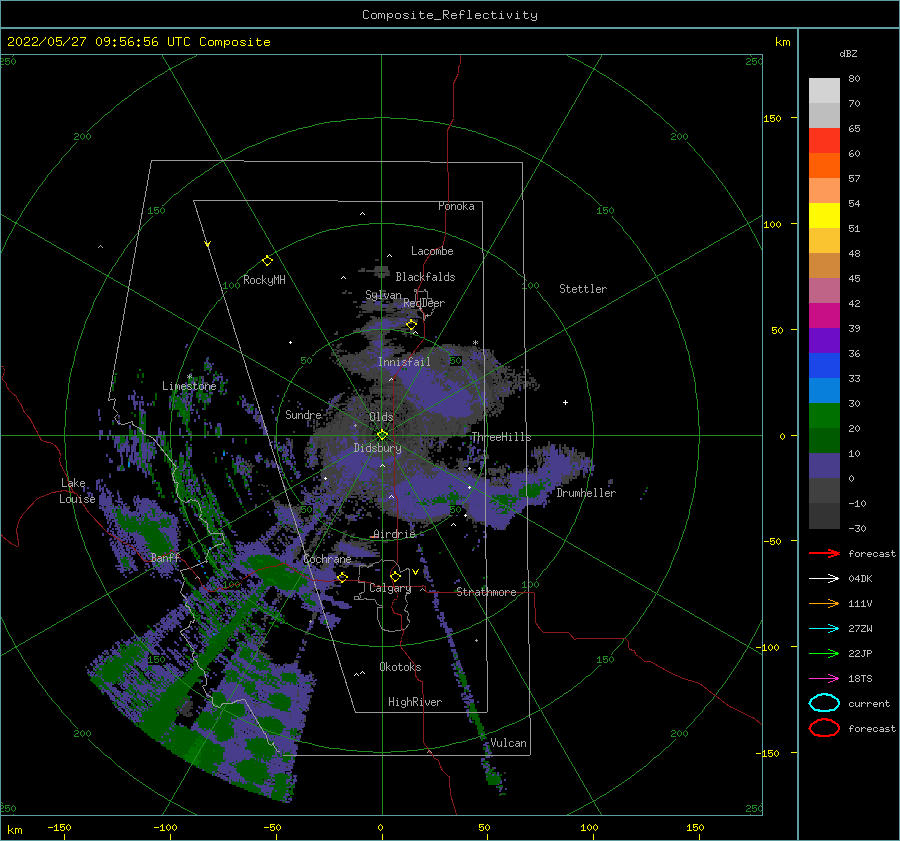Click the Airdrie city label
Image resolution: width=900 pixels, height=841 pixels.
(x=394, y=534)
